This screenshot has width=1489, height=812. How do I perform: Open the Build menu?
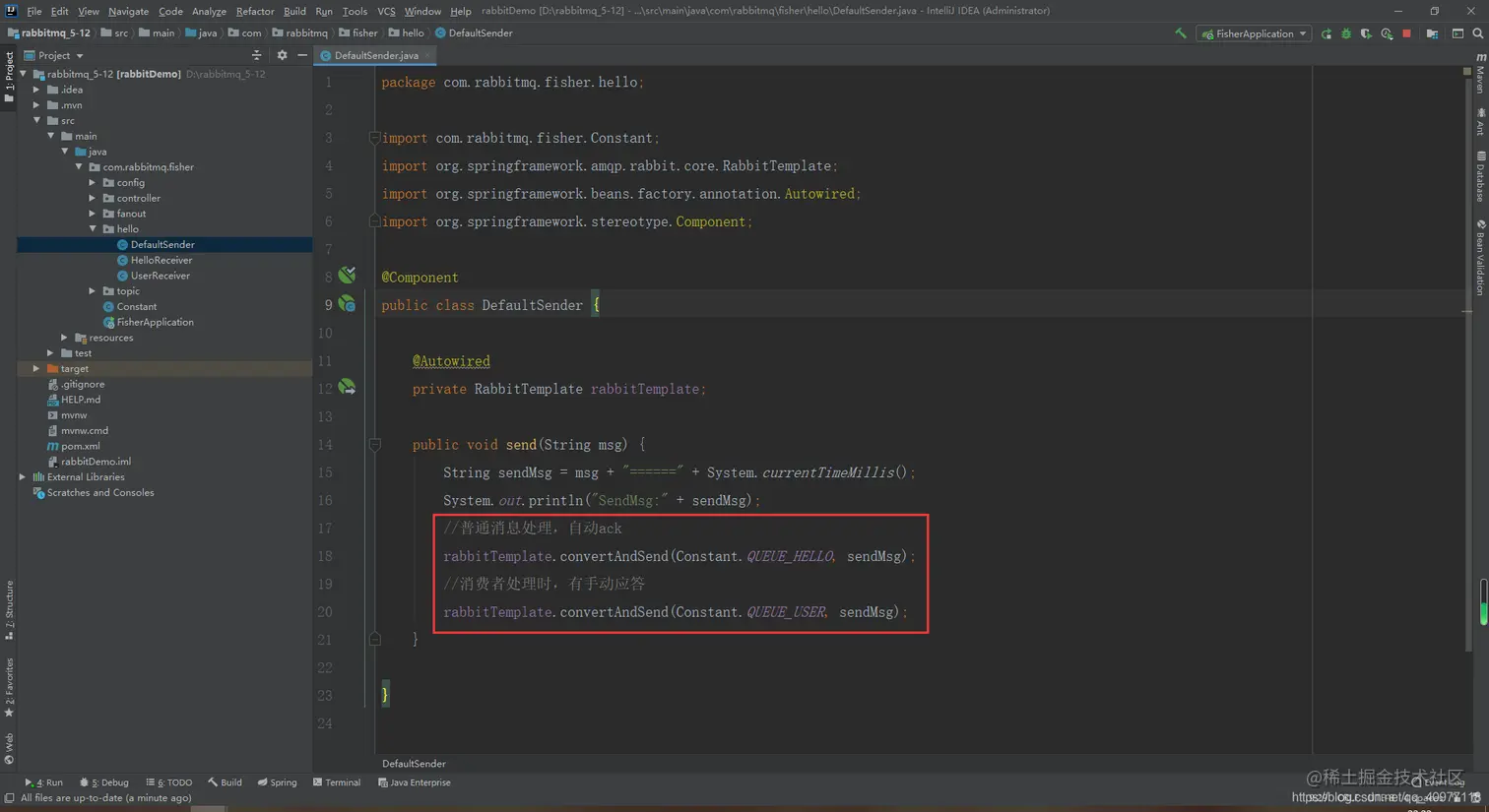[294, 11]
